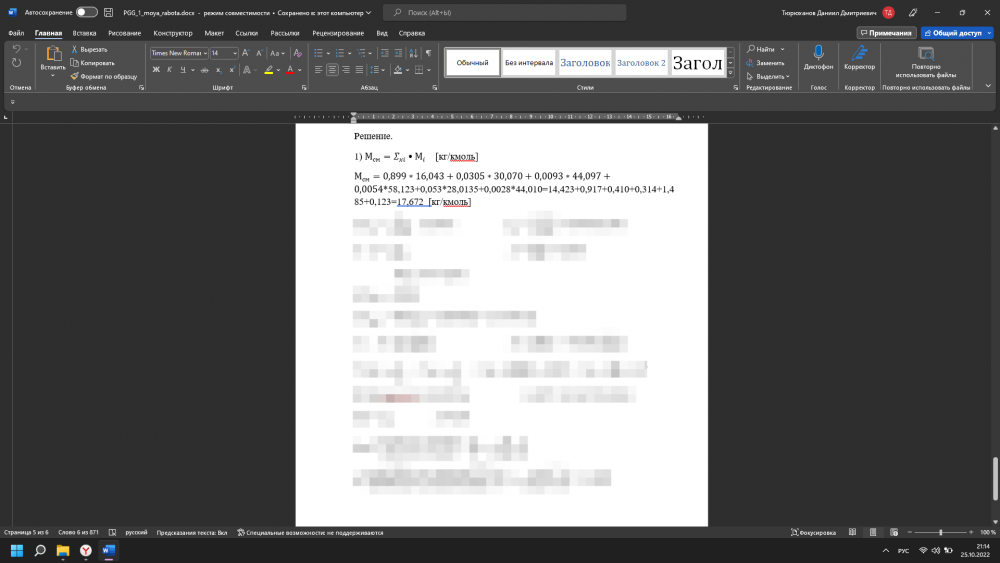1000x563 pixels.
Task: Open the font name dropdown
Action: [x=205, y=53]
